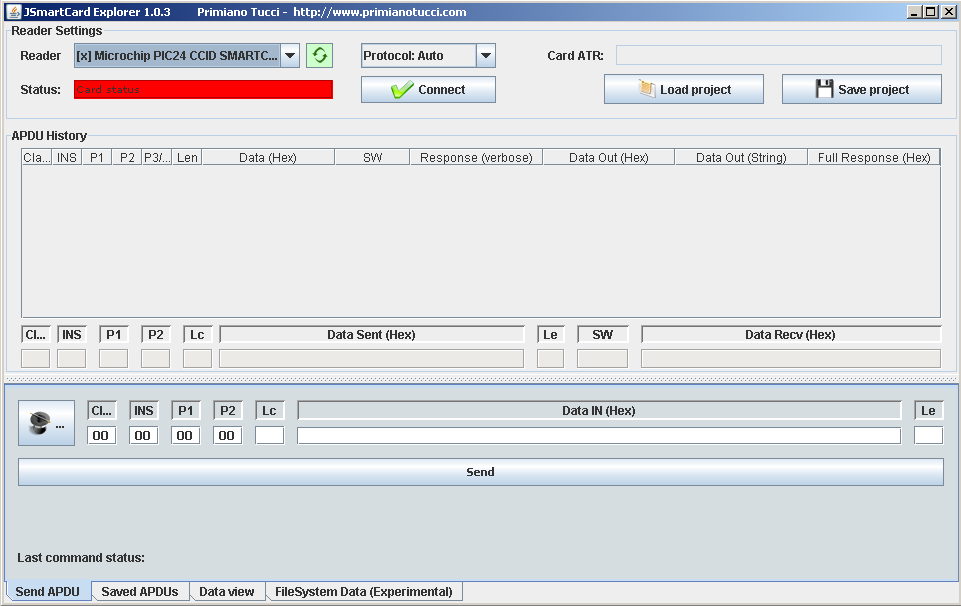961x606 pixels.
Task: Switch to the Saved APDUs tab
Action: (139, 592)
